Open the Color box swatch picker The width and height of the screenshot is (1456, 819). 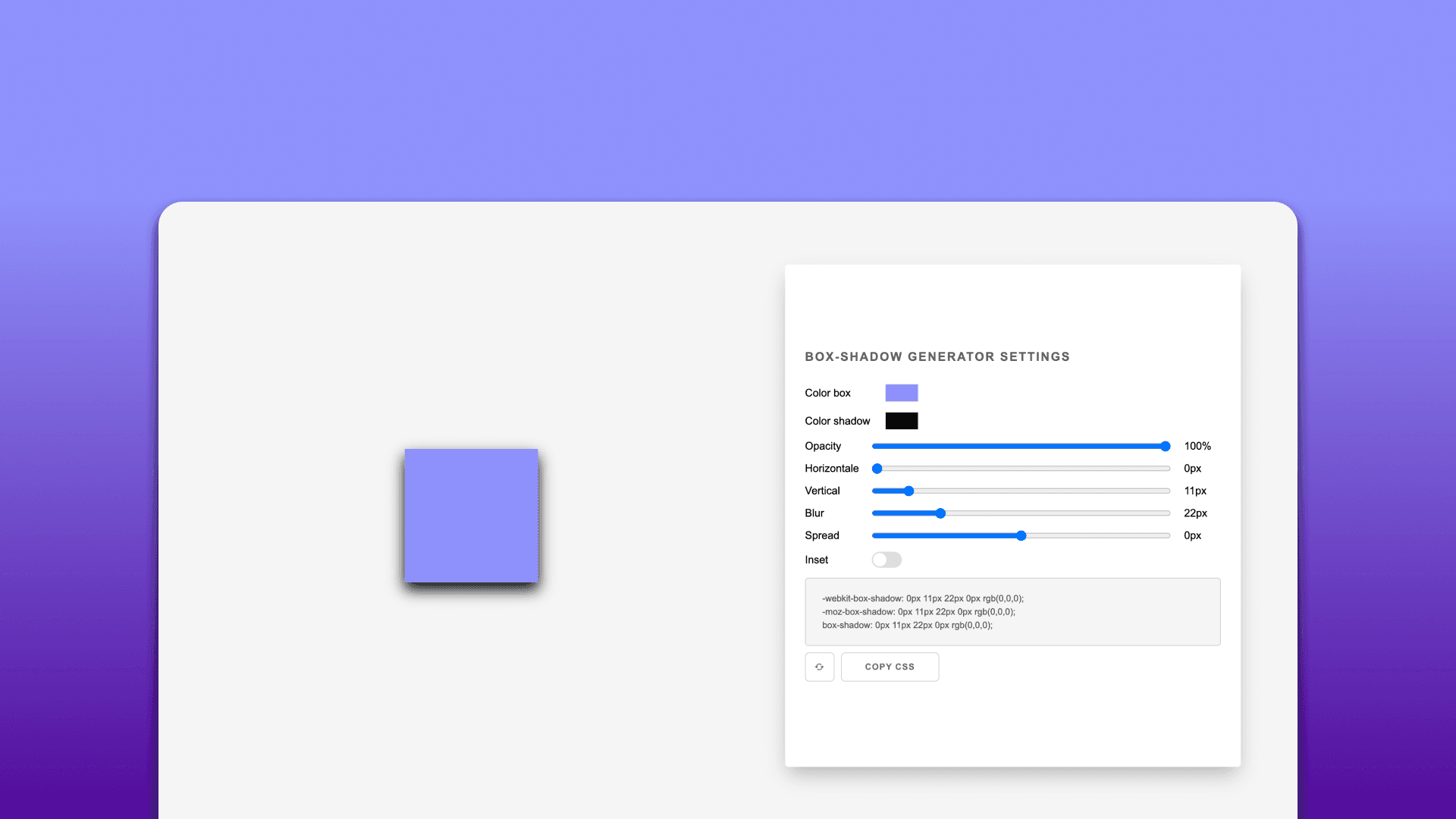click(902, 393)
